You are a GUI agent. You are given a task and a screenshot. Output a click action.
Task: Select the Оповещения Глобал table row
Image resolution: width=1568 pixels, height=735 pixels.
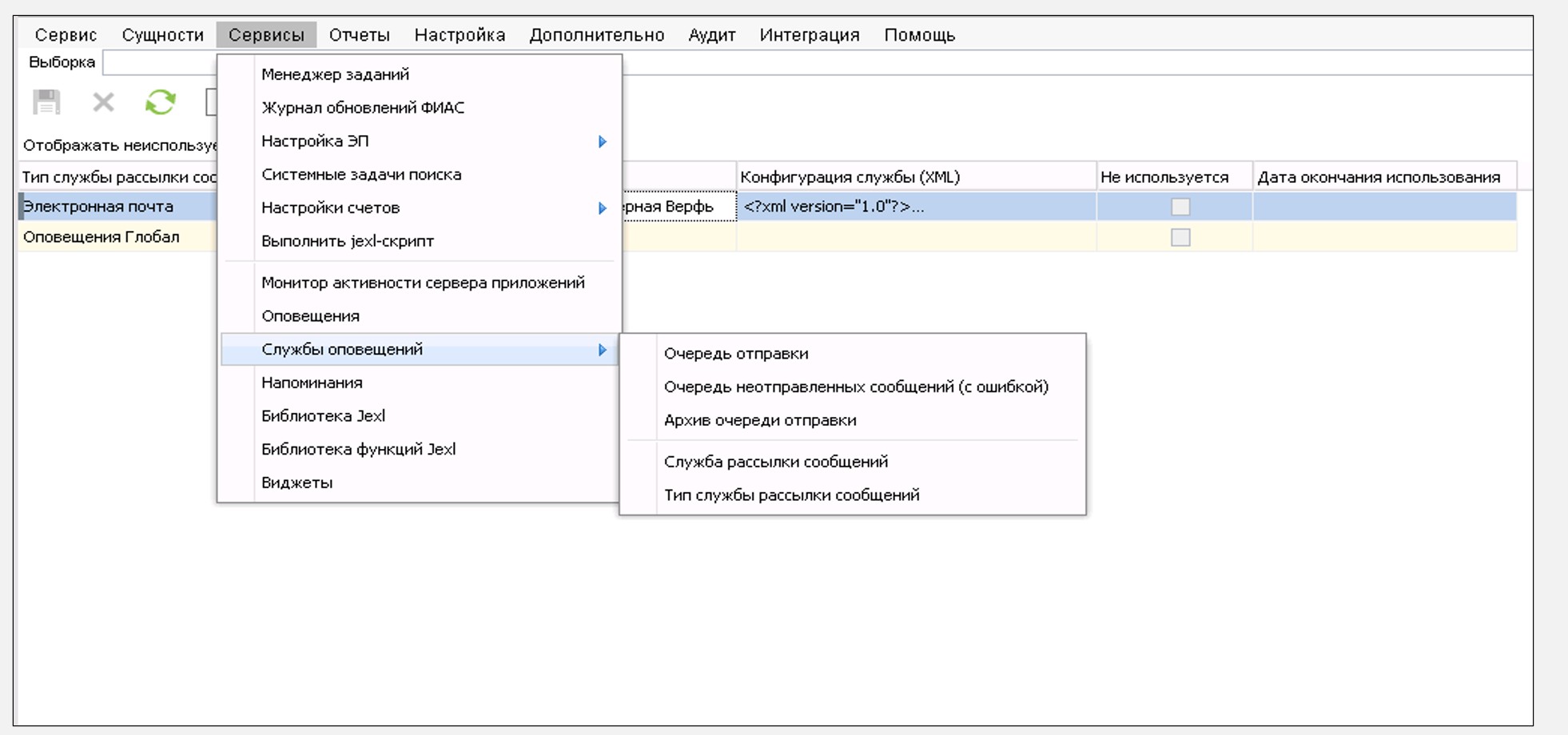pyautogui.click(x=101, y=237)
